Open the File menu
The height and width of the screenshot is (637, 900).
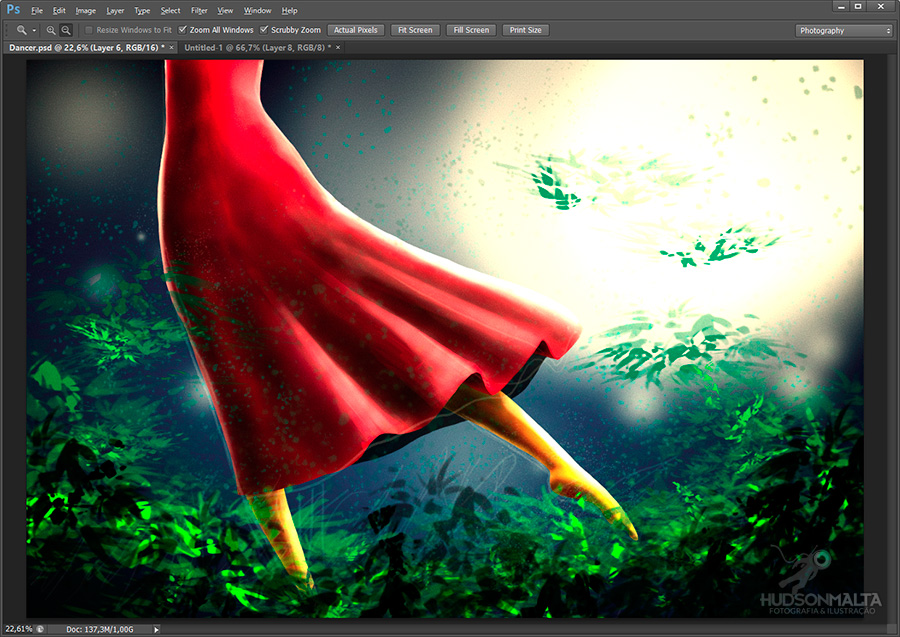(x=37, y=10)
